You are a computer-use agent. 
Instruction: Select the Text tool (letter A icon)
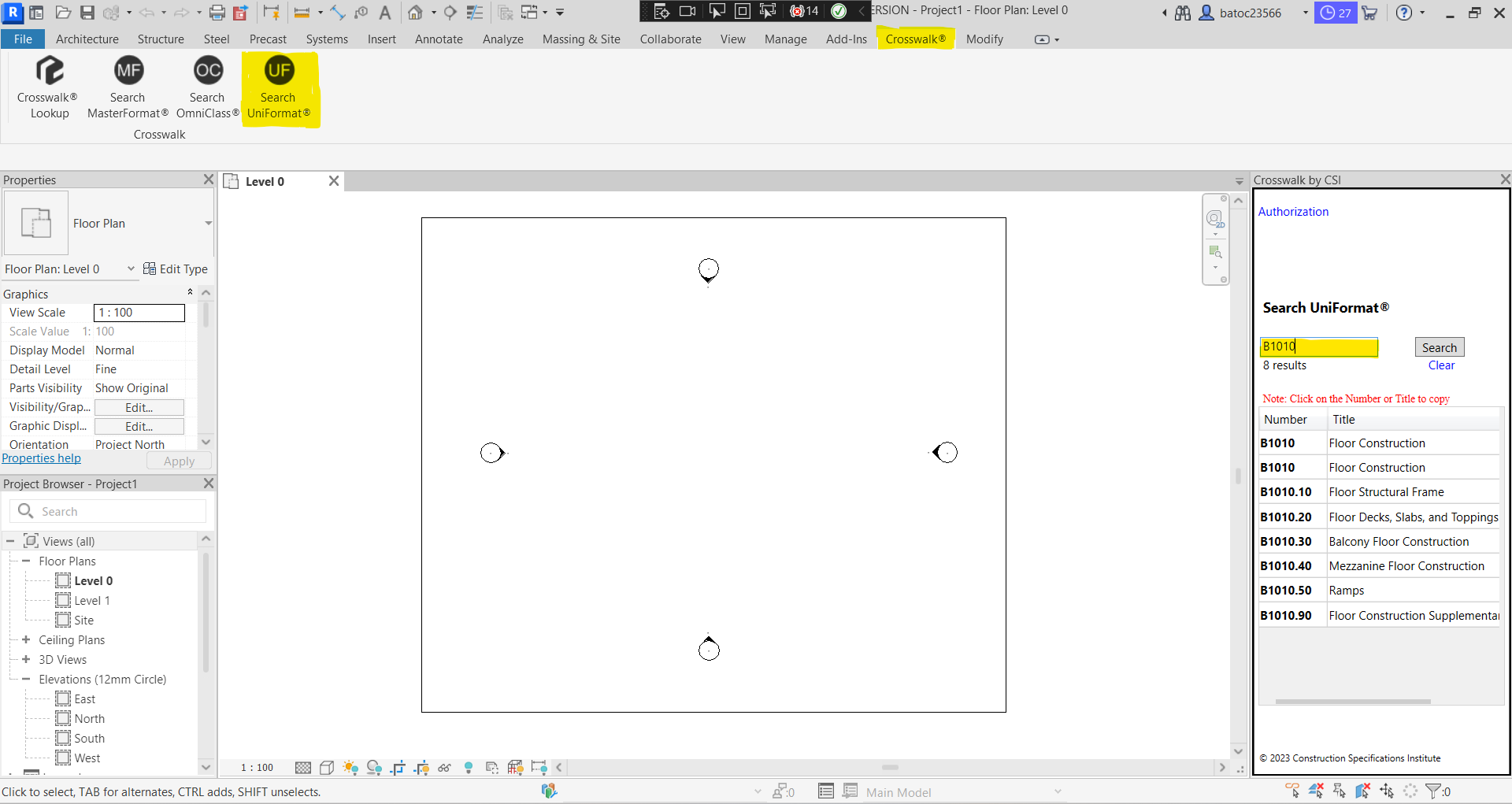[385, 13]
